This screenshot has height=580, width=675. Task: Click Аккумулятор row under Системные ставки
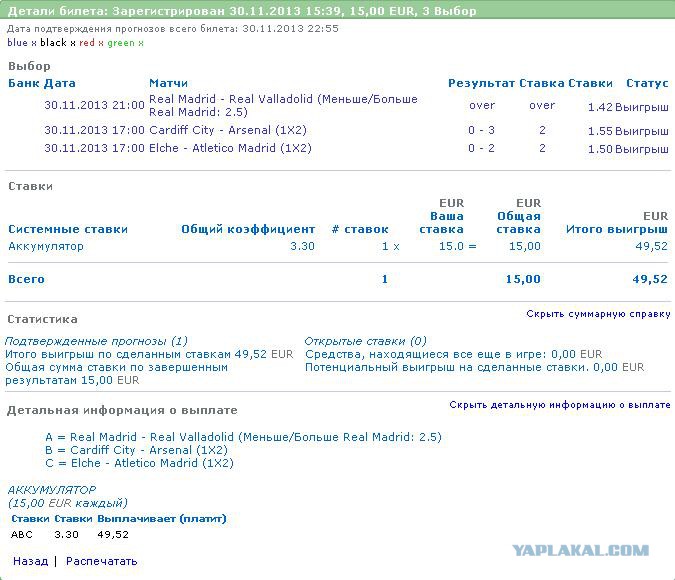[x=46, y=246]
